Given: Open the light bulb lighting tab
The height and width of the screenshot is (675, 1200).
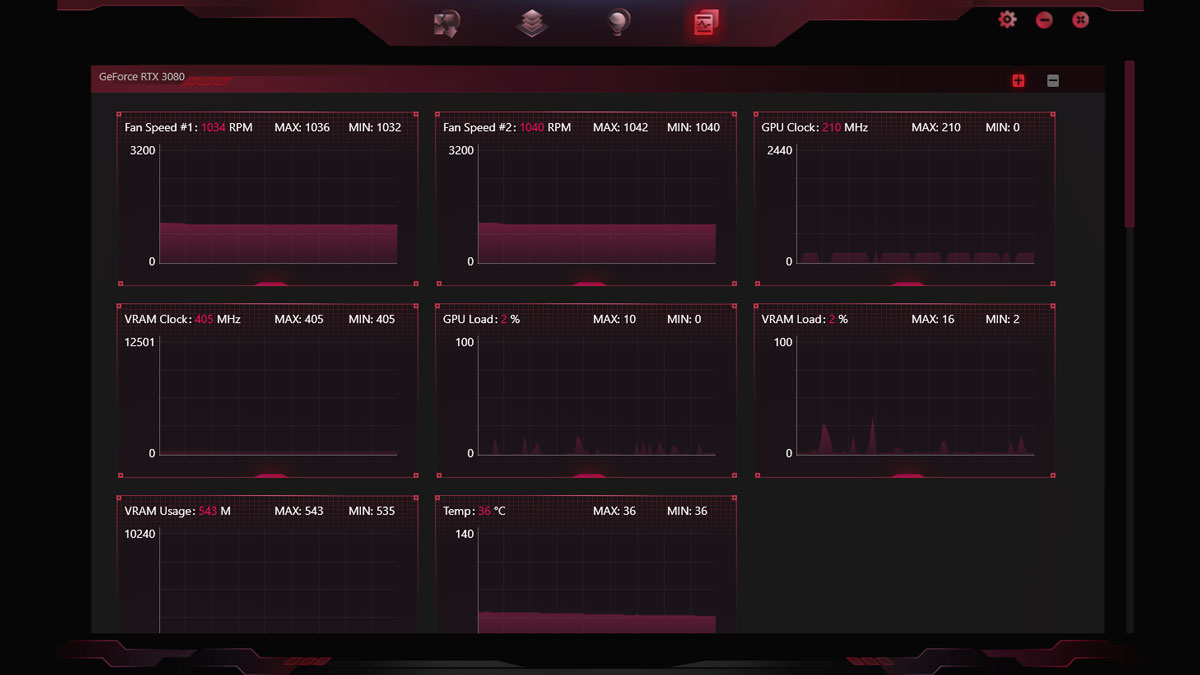Looking at the screenshot, I should (x=619, y=23).
